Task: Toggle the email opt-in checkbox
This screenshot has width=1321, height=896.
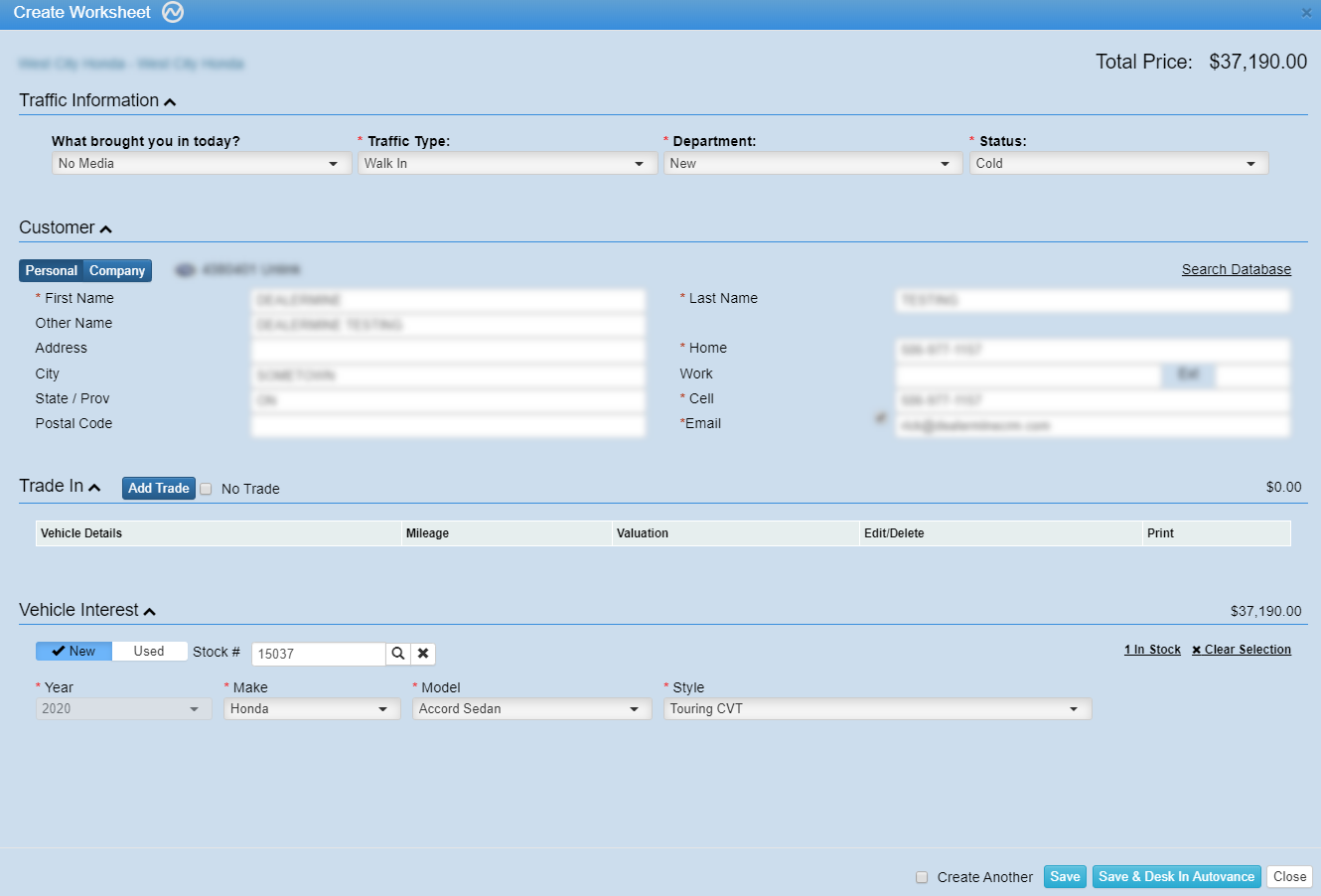Action: coord(881,418)
